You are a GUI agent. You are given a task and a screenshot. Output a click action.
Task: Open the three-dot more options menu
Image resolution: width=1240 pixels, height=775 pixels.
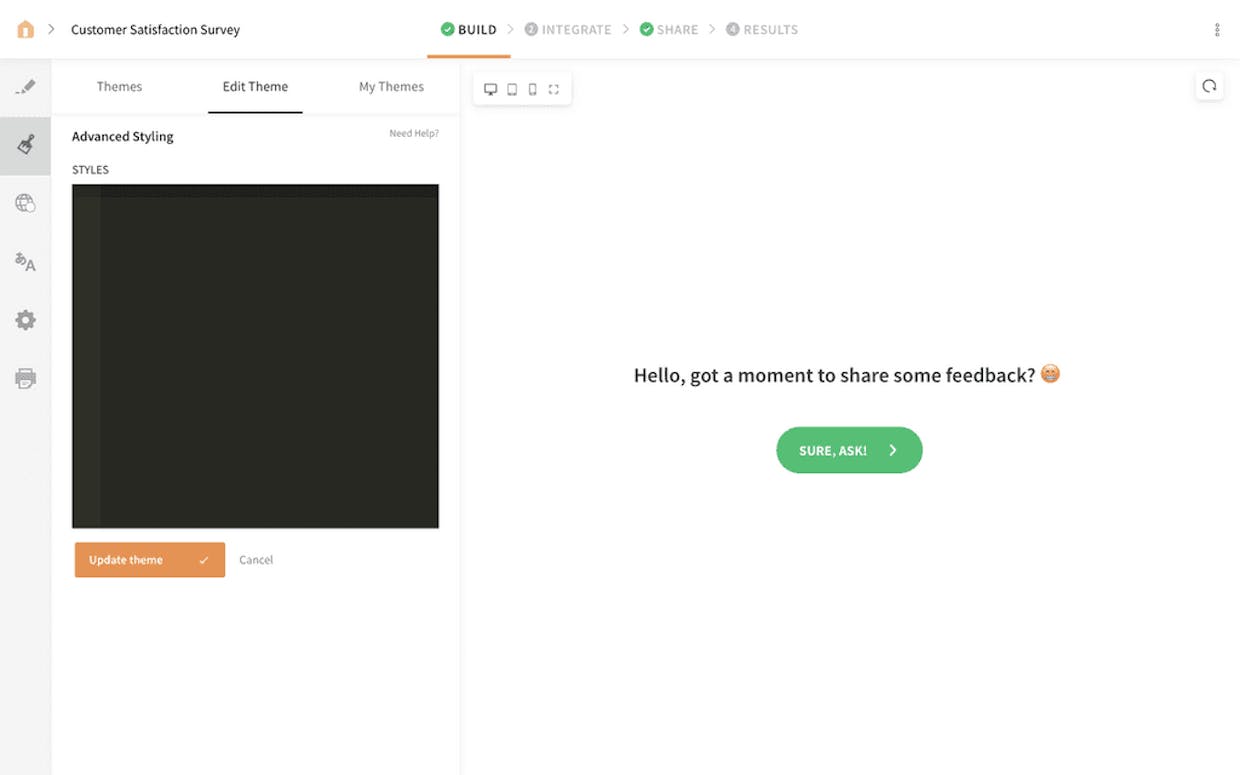[1217, 30]
